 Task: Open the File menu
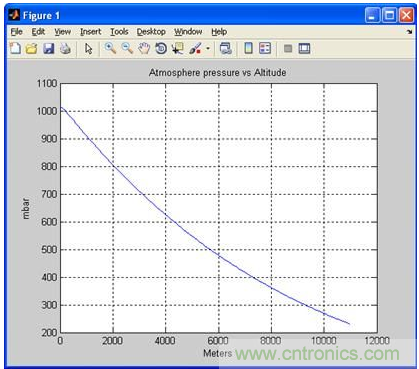[16, 32]
